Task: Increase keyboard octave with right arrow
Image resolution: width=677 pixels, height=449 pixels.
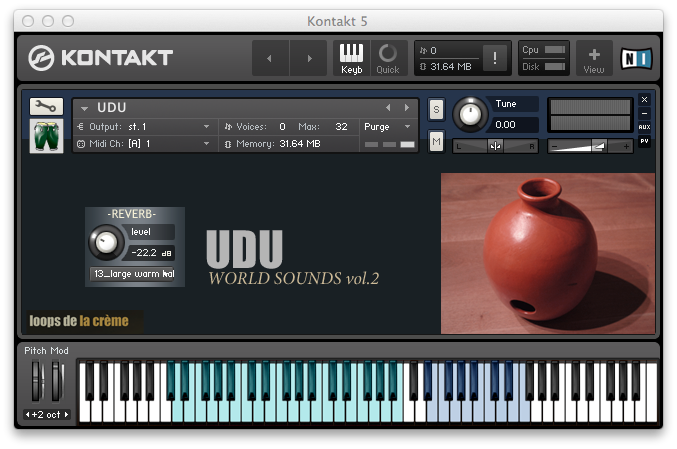Action: click(66, 414)
